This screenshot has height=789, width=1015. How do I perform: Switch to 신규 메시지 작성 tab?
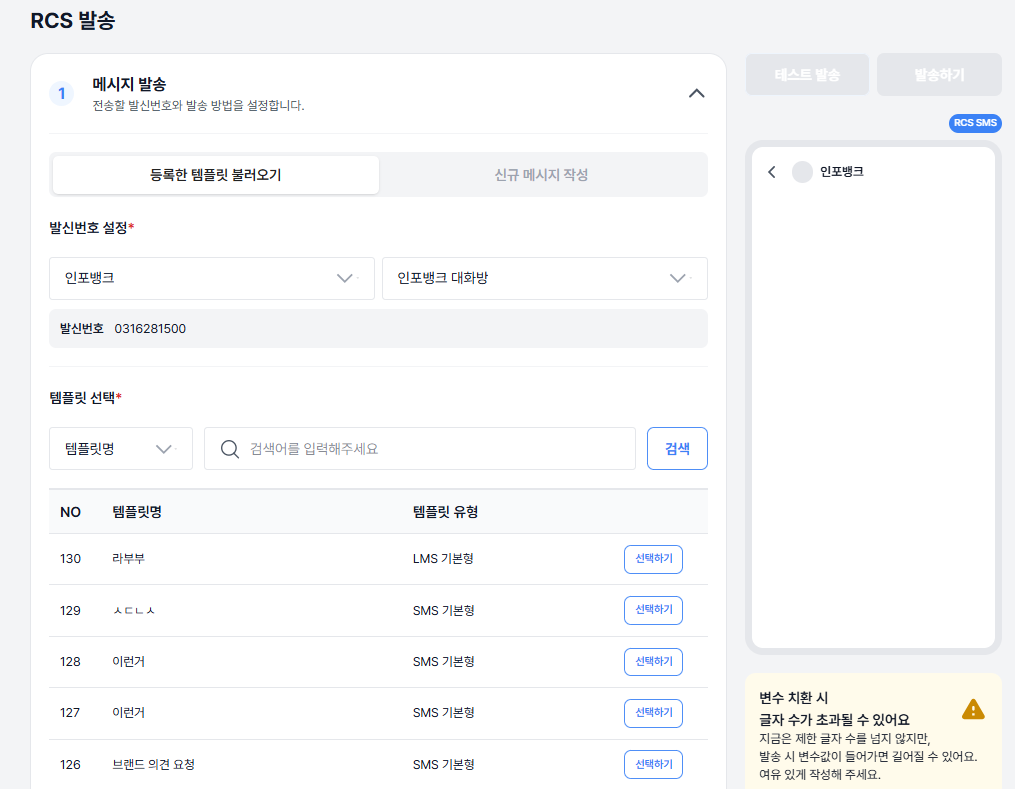click(541, 175)
